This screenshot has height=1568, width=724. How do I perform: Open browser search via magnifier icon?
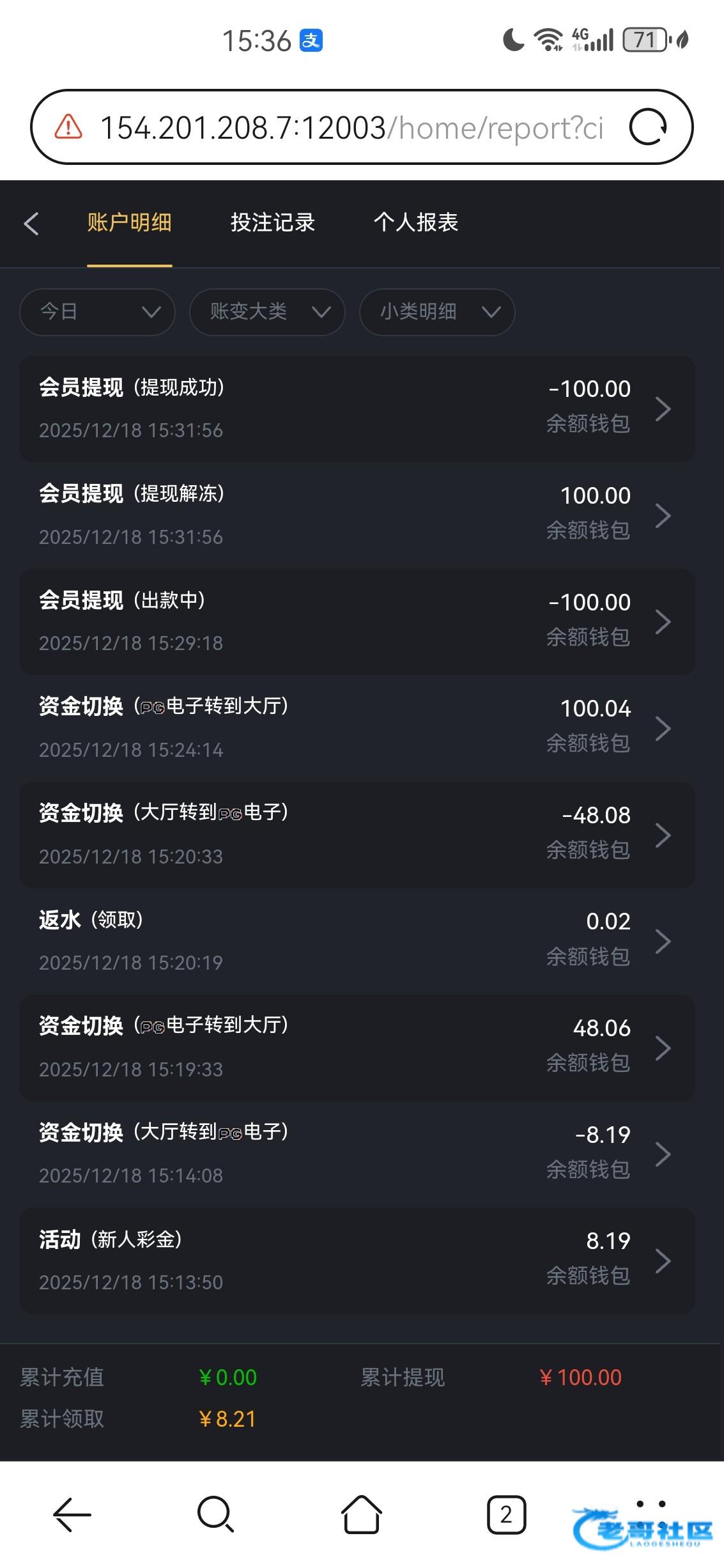click(x=215, y=1514)
